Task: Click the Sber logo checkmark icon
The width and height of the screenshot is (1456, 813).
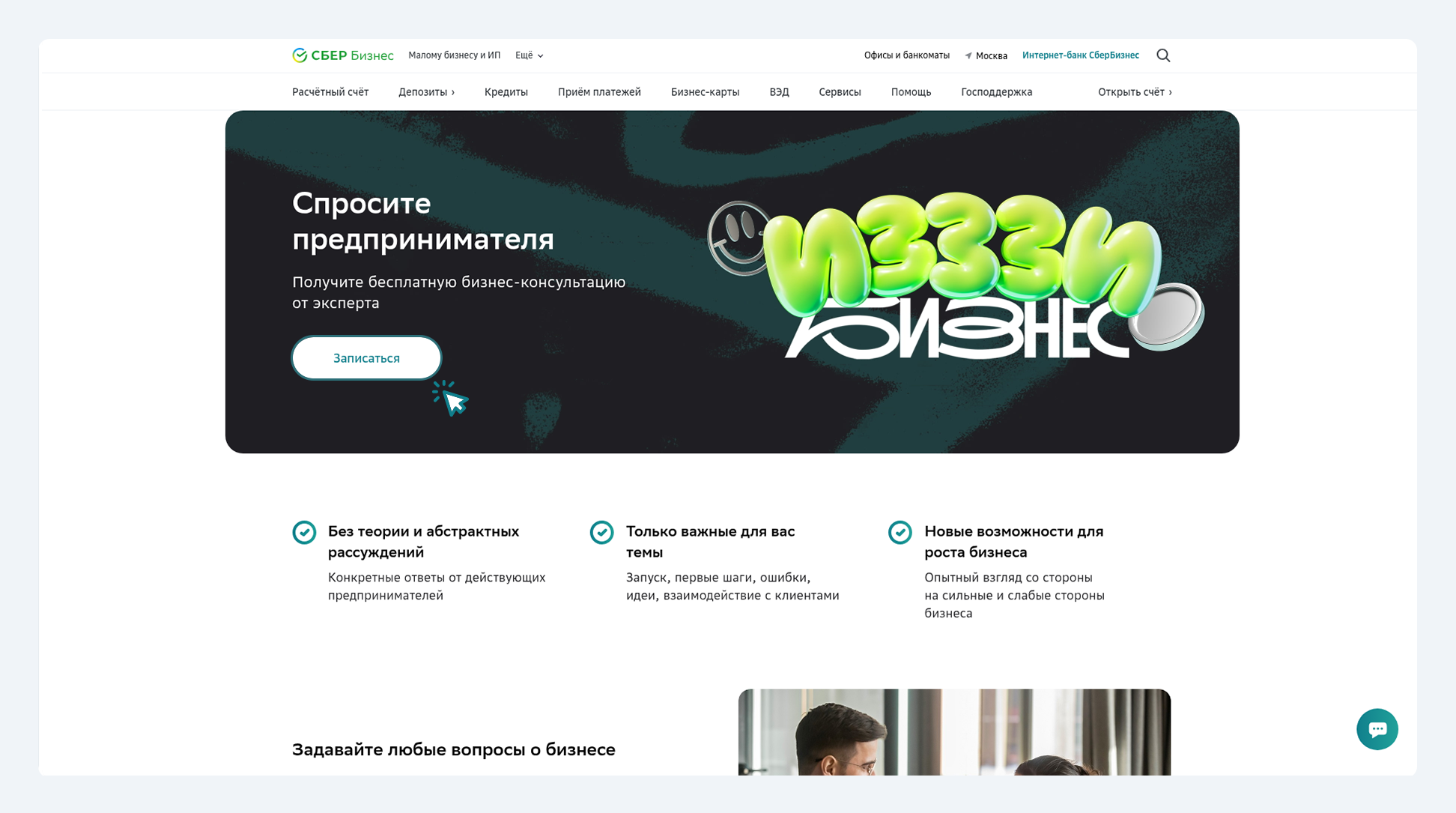Action: click(300, 55)
